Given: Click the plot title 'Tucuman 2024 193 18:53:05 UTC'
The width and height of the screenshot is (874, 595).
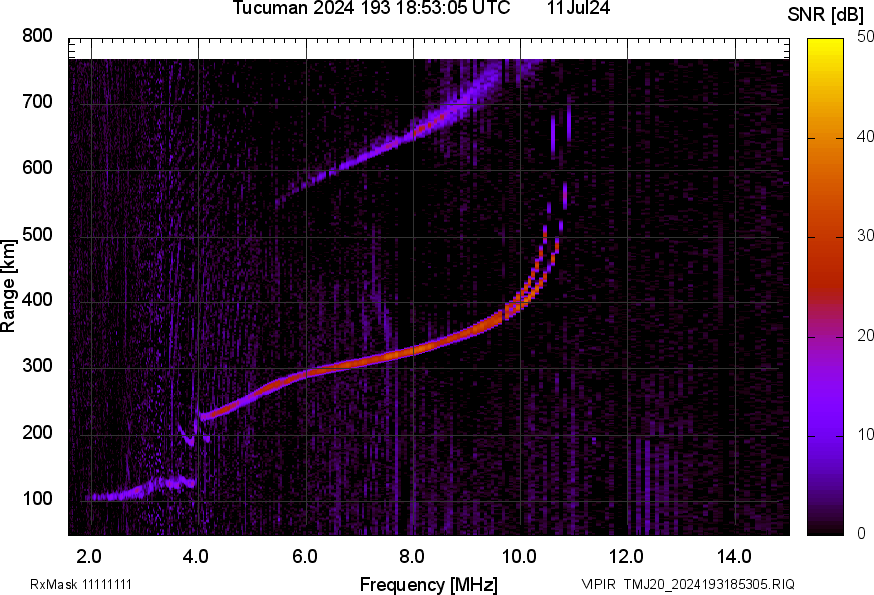Looking at the screenshot, I should 371,8.
